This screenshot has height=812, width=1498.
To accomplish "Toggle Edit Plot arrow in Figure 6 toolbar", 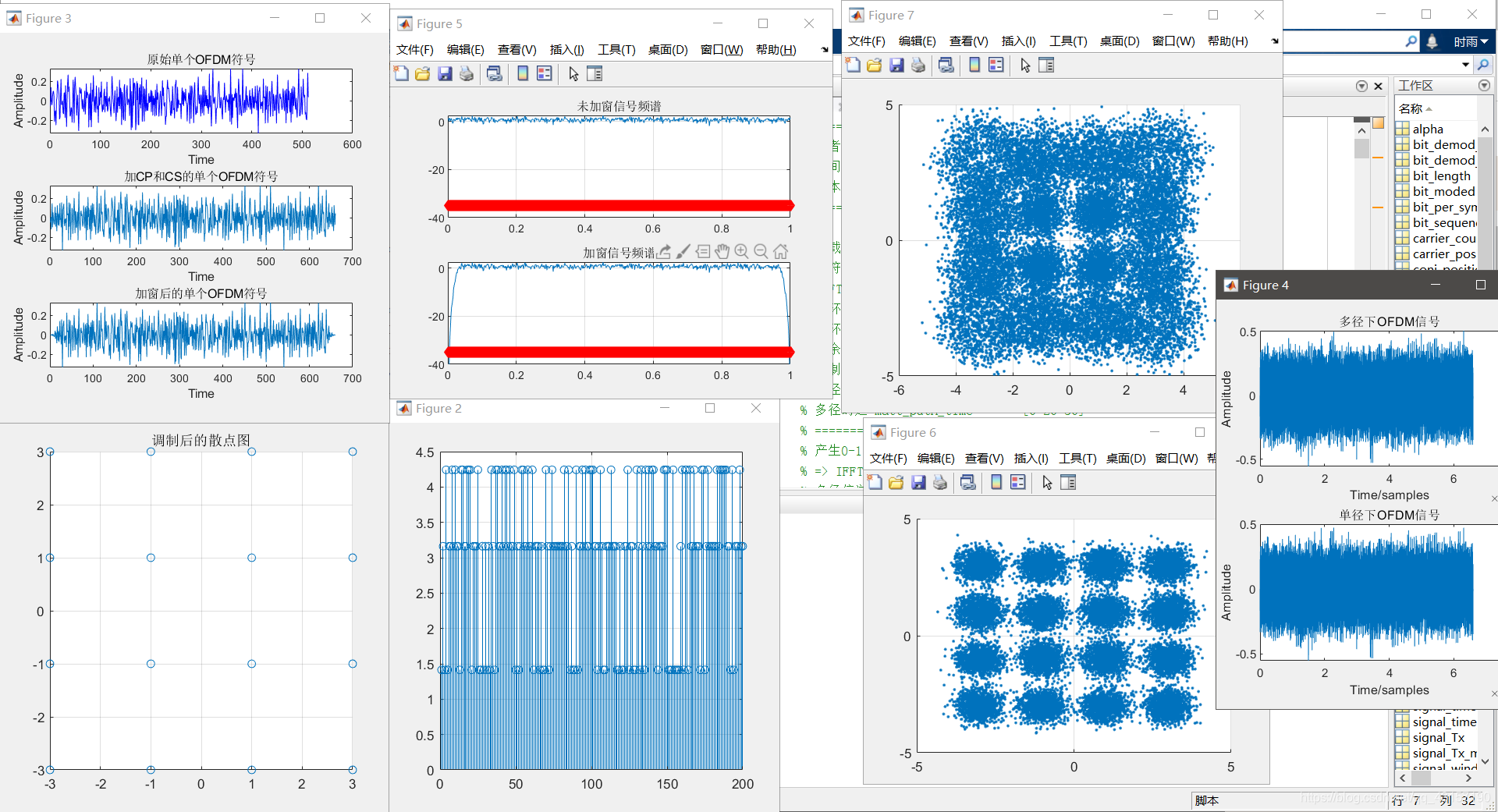I will tap(1047, 482).
